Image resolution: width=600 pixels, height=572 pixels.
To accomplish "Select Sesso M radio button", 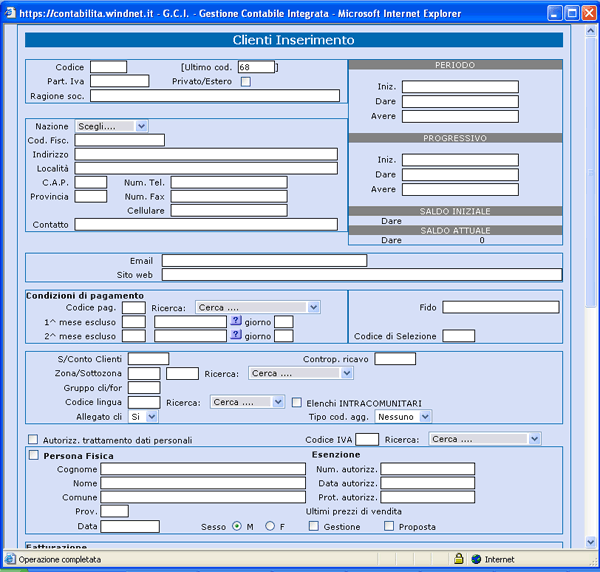I will pos(237,526).
